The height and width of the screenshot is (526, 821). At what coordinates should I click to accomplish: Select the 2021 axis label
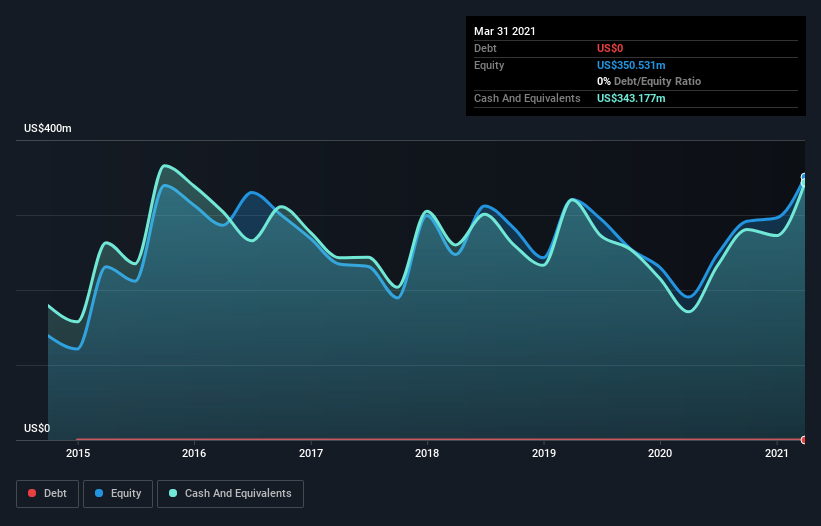[x=776, y=453]
